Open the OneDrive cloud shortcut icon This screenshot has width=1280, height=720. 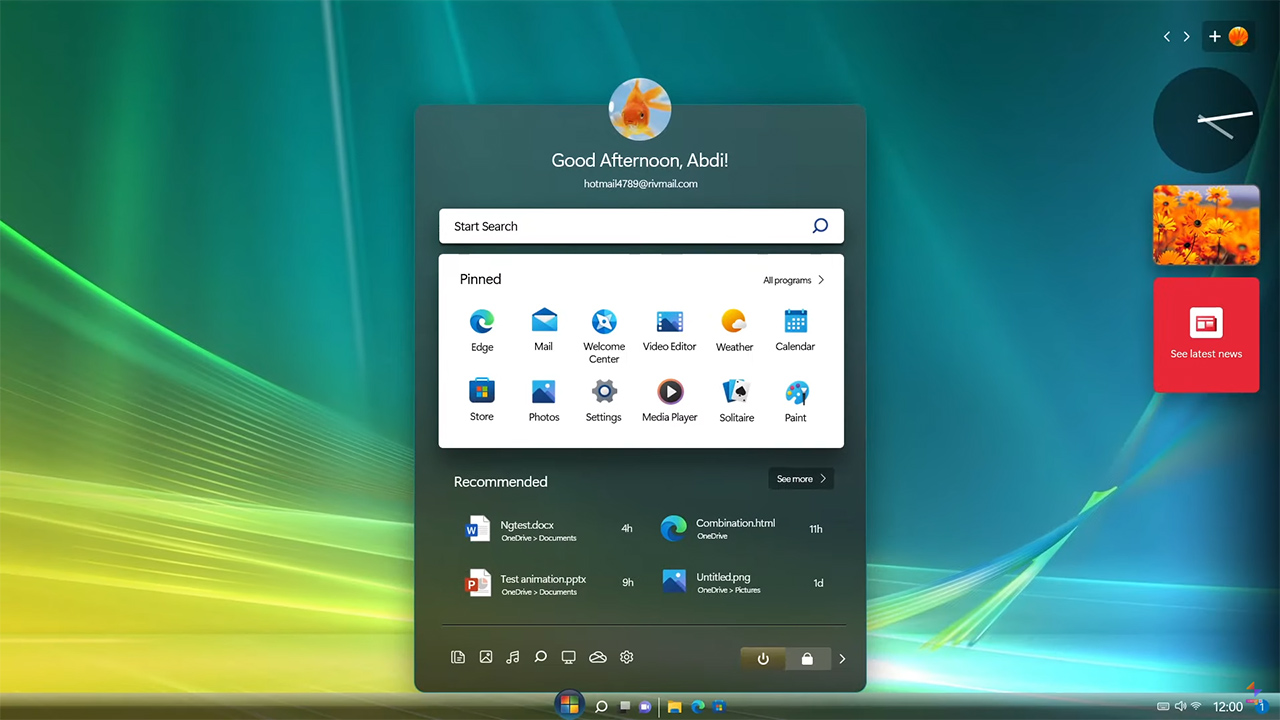(x=598, y=657)
